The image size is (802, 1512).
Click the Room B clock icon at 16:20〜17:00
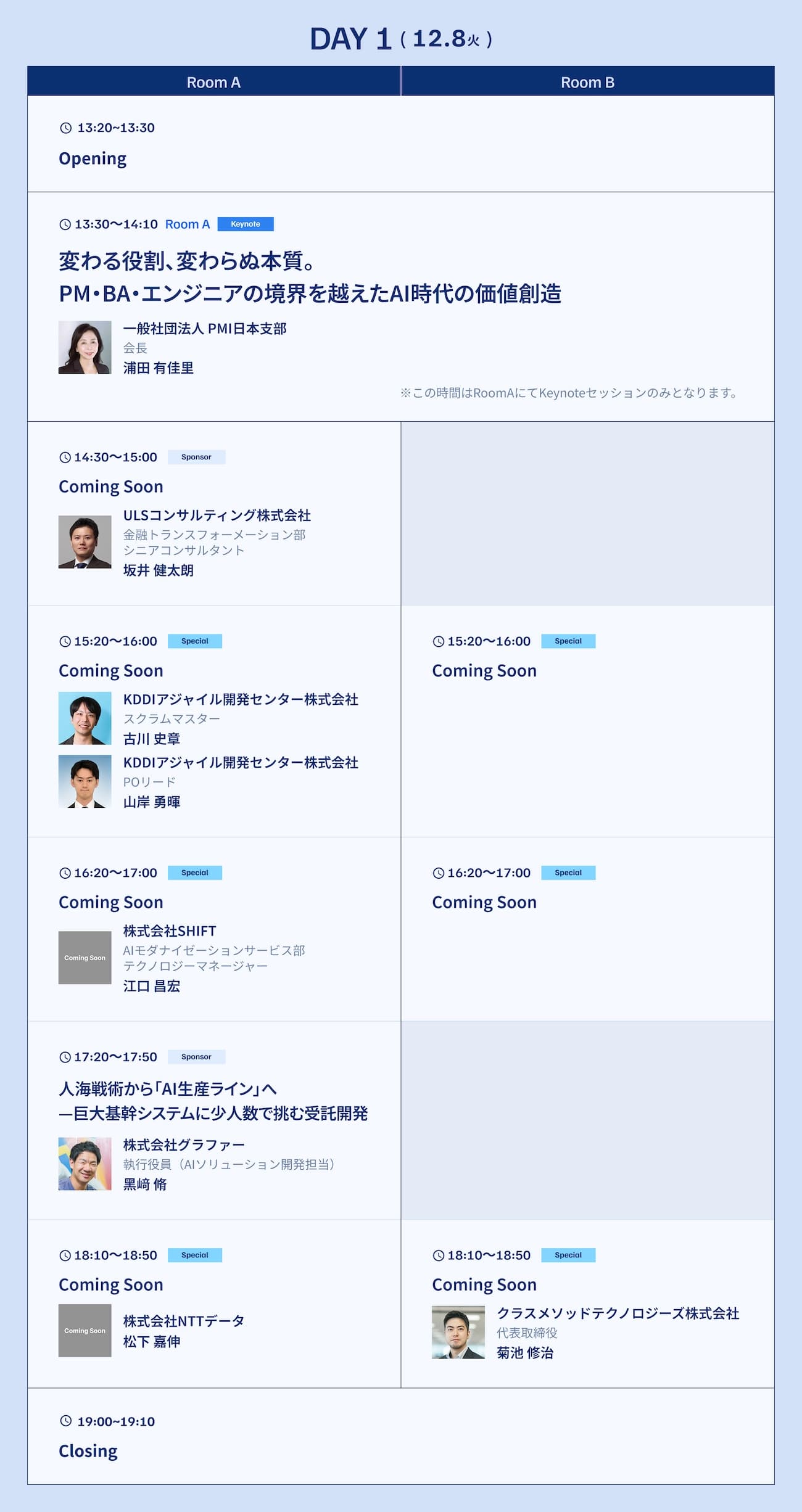click(439, 873)
